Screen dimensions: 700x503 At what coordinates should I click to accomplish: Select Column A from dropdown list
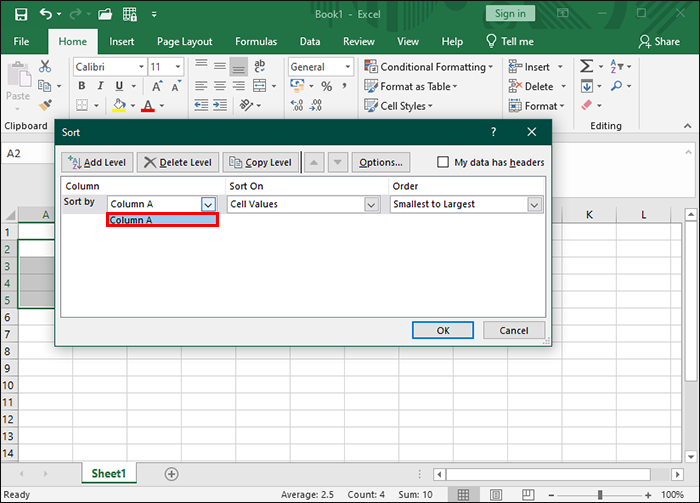coord(161,220)
